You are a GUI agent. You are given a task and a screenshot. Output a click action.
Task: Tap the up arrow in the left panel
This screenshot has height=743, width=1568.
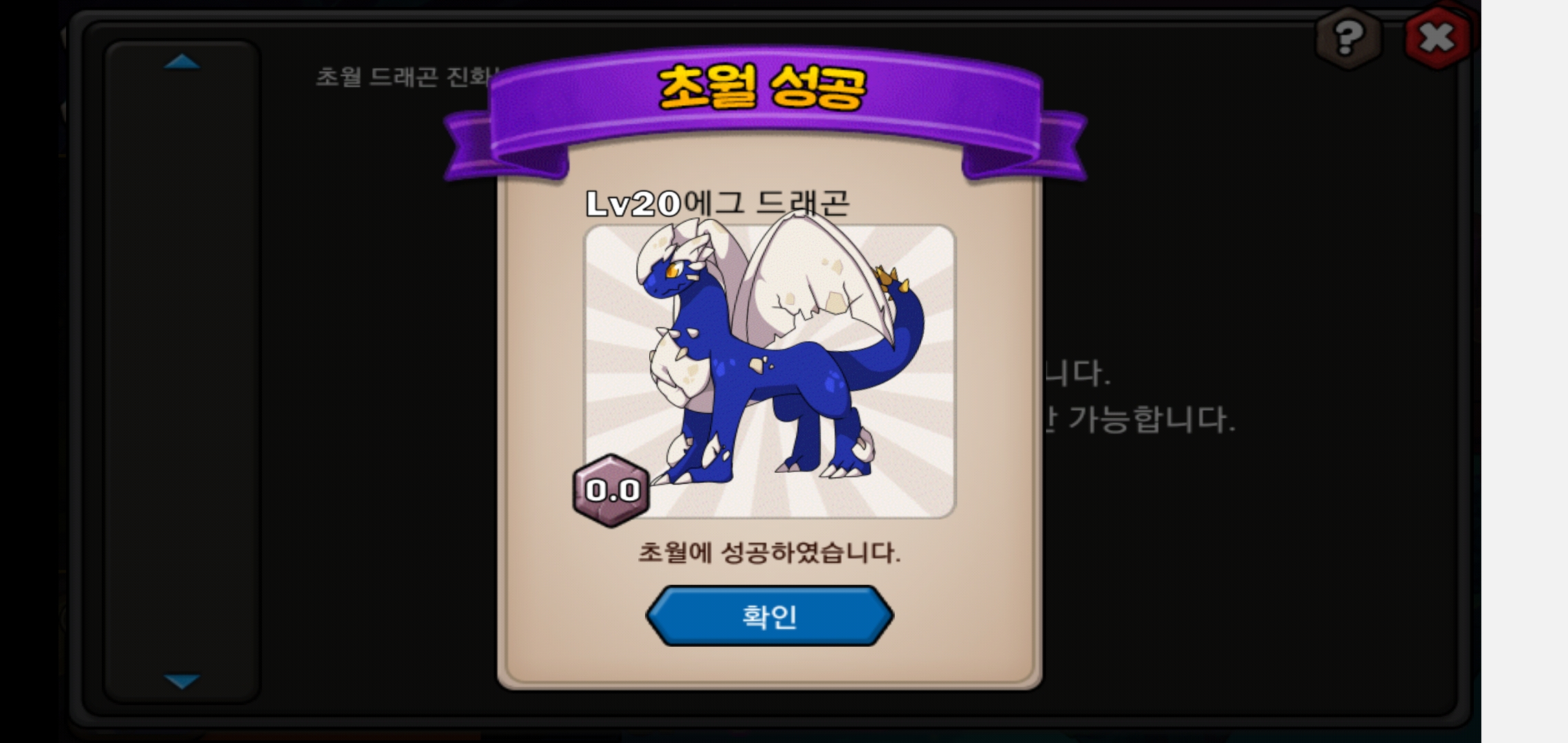pyautogui.click(x=182, y=62)
